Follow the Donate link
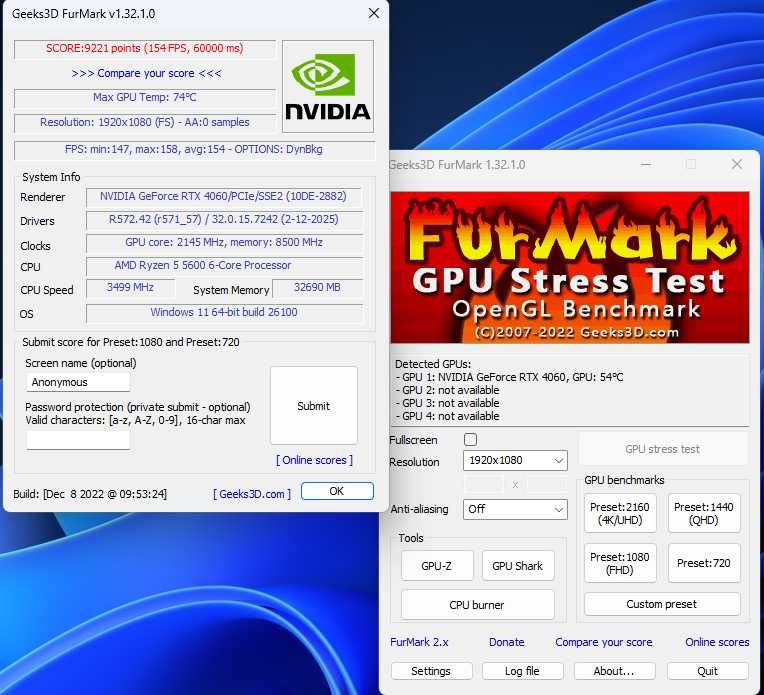Image resolution: width=764 pixels, height=695 pixels. (x=507, y=642)
